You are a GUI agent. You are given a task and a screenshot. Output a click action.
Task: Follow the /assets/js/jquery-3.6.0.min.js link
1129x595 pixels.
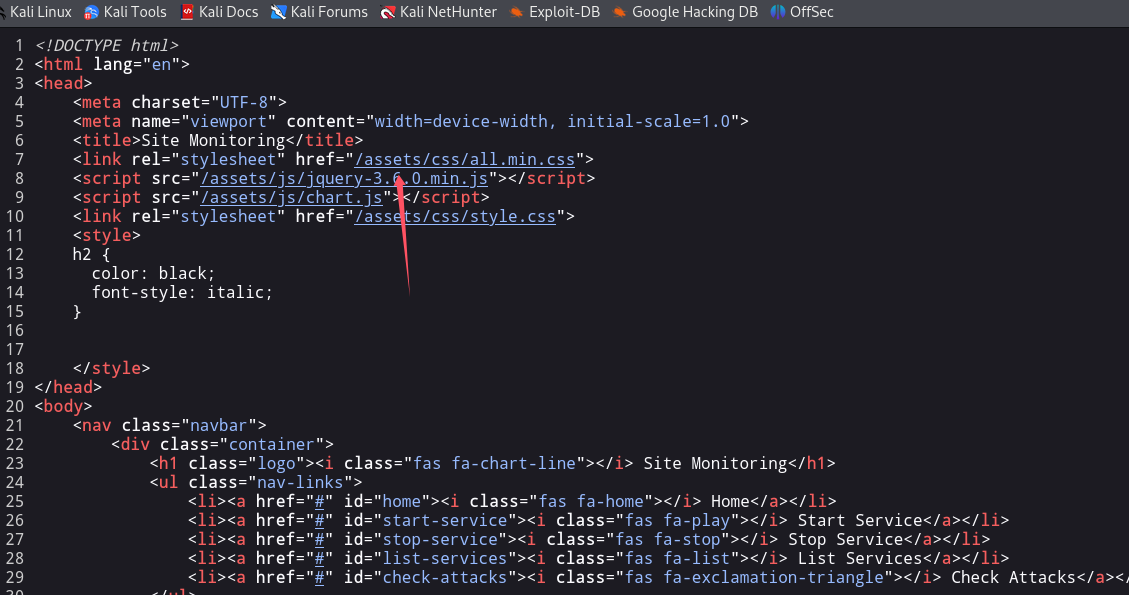[x=344, y=178]
